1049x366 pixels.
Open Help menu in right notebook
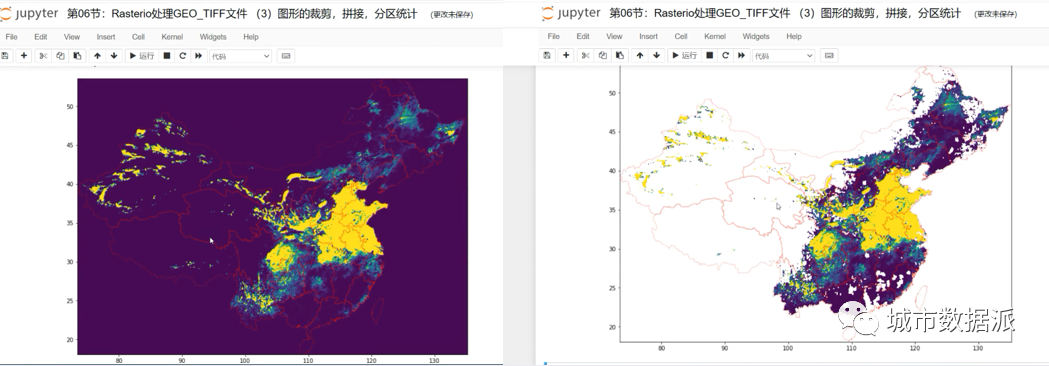pyautogui.click(x=794, y=36)
